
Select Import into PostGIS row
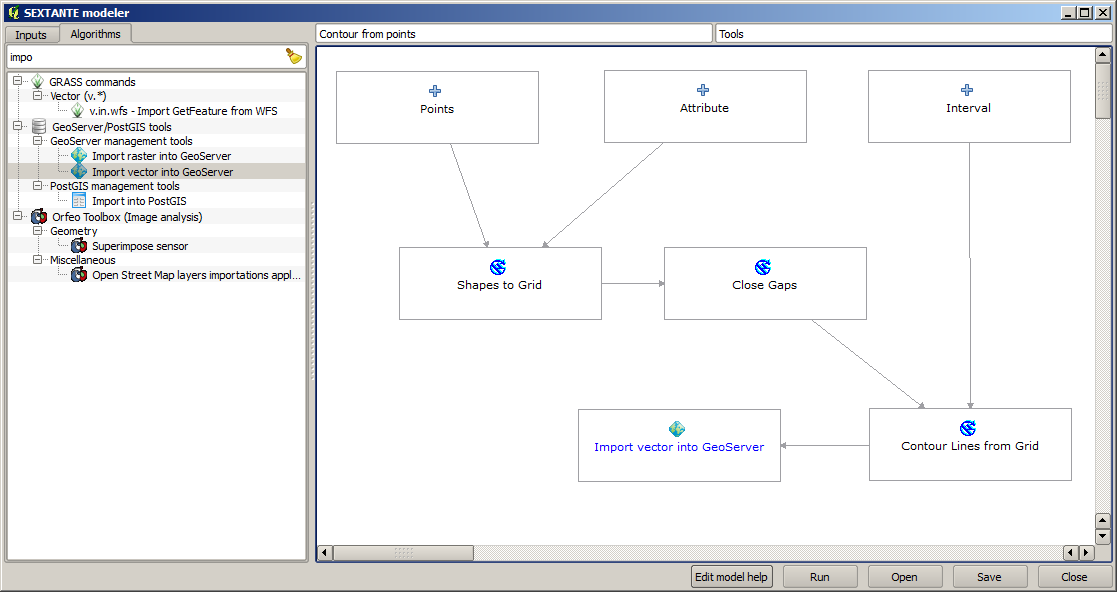click(140, 201)
